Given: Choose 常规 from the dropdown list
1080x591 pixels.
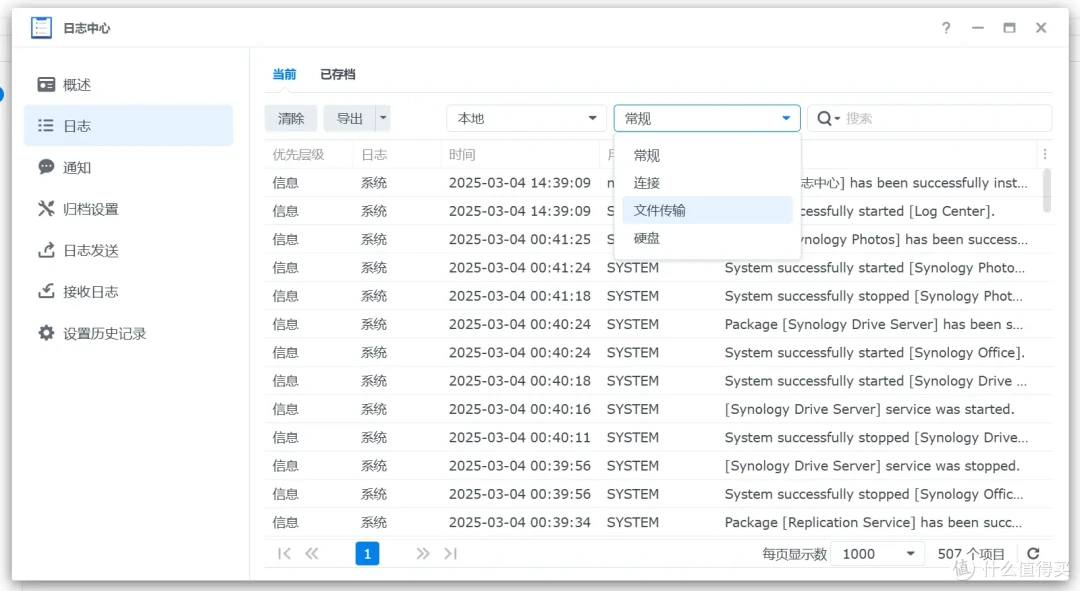Looking at the screenshot, I should pos(707,156).
